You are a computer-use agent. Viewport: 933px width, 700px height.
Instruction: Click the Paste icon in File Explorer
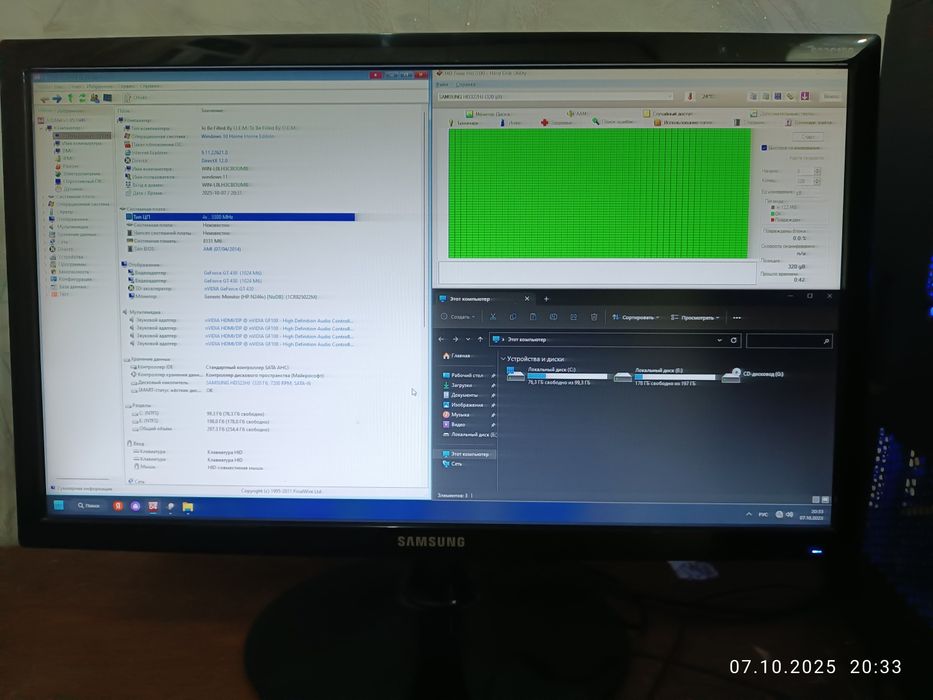(x=533, y=317)
